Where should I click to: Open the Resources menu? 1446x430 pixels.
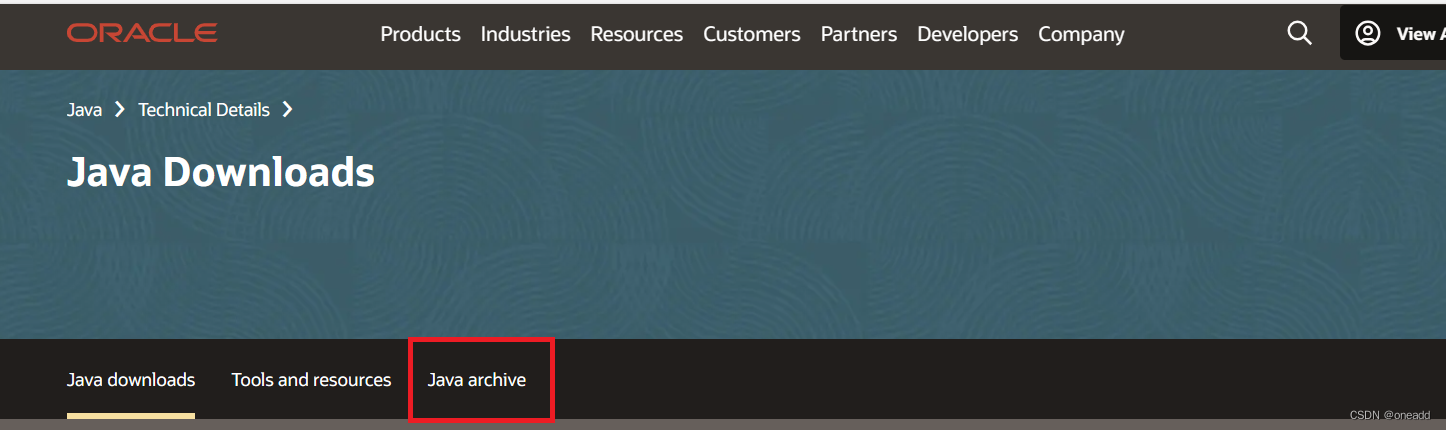[x=636, y=34]
